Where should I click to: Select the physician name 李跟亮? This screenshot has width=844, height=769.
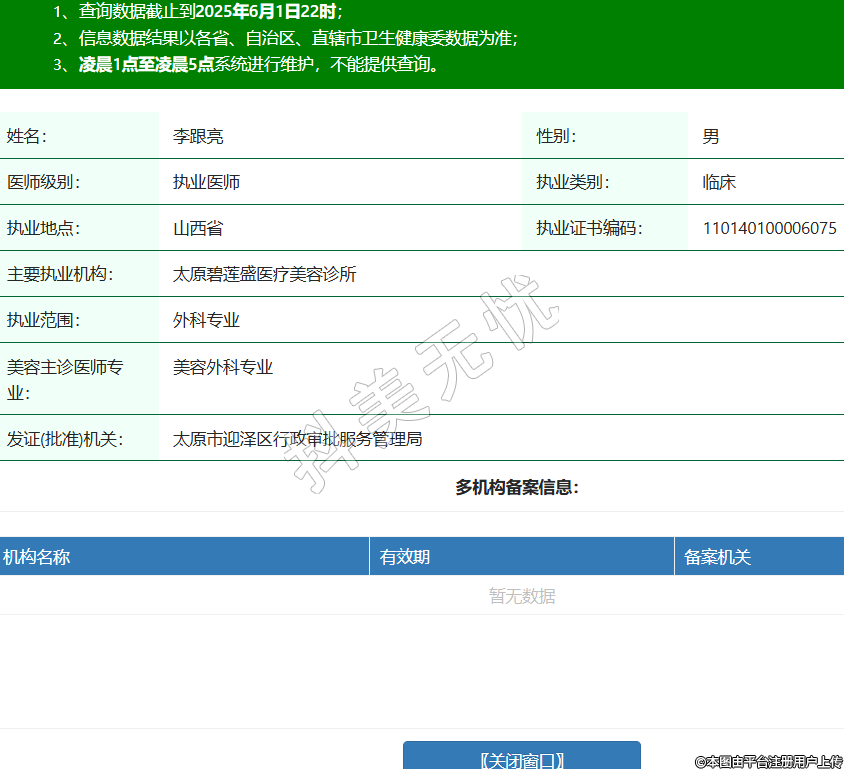pos(198,136)
